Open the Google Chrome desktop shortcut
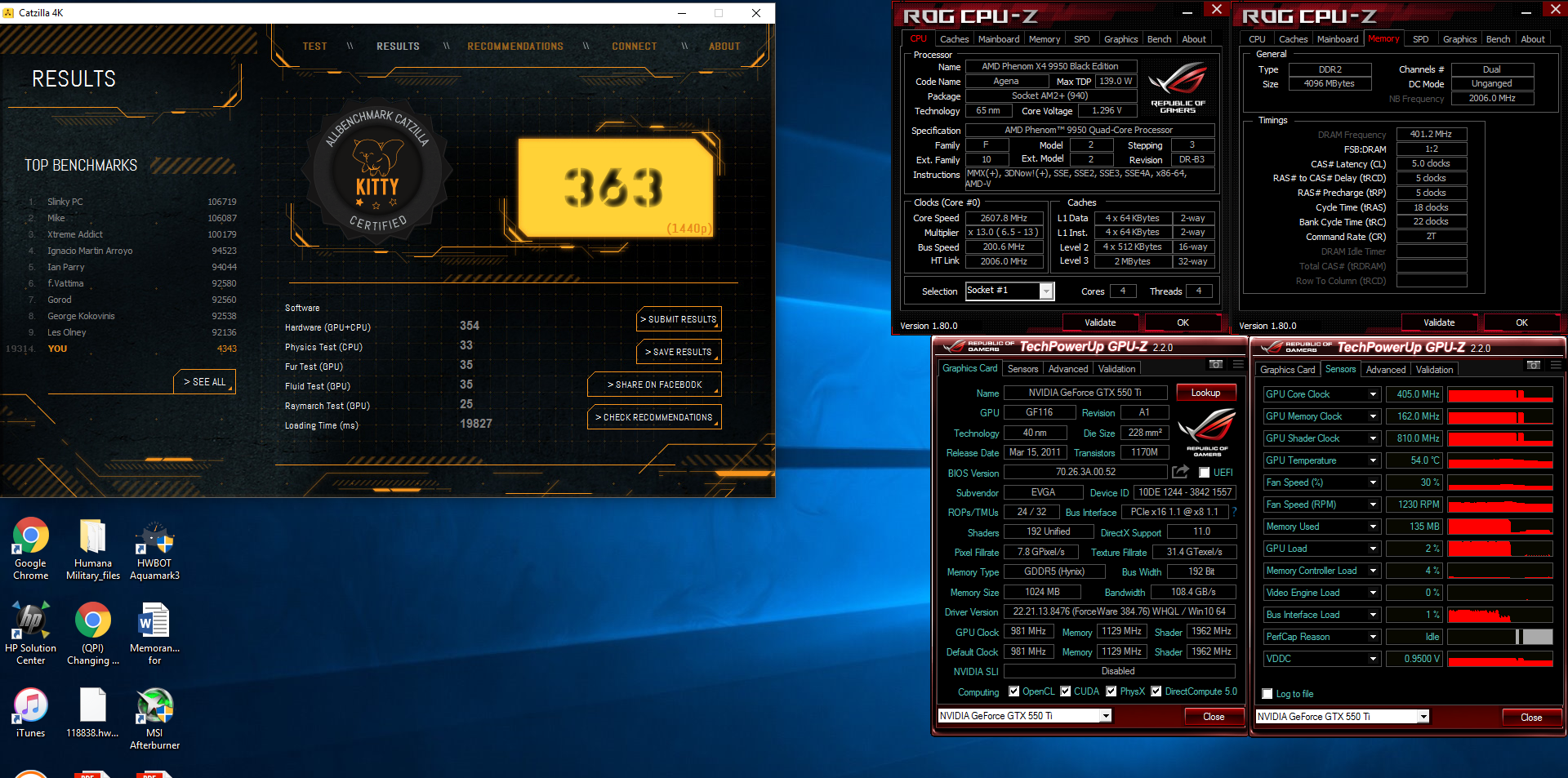Image resolution: width=1568 pixels, height=778 pixels. click(30, 549)
